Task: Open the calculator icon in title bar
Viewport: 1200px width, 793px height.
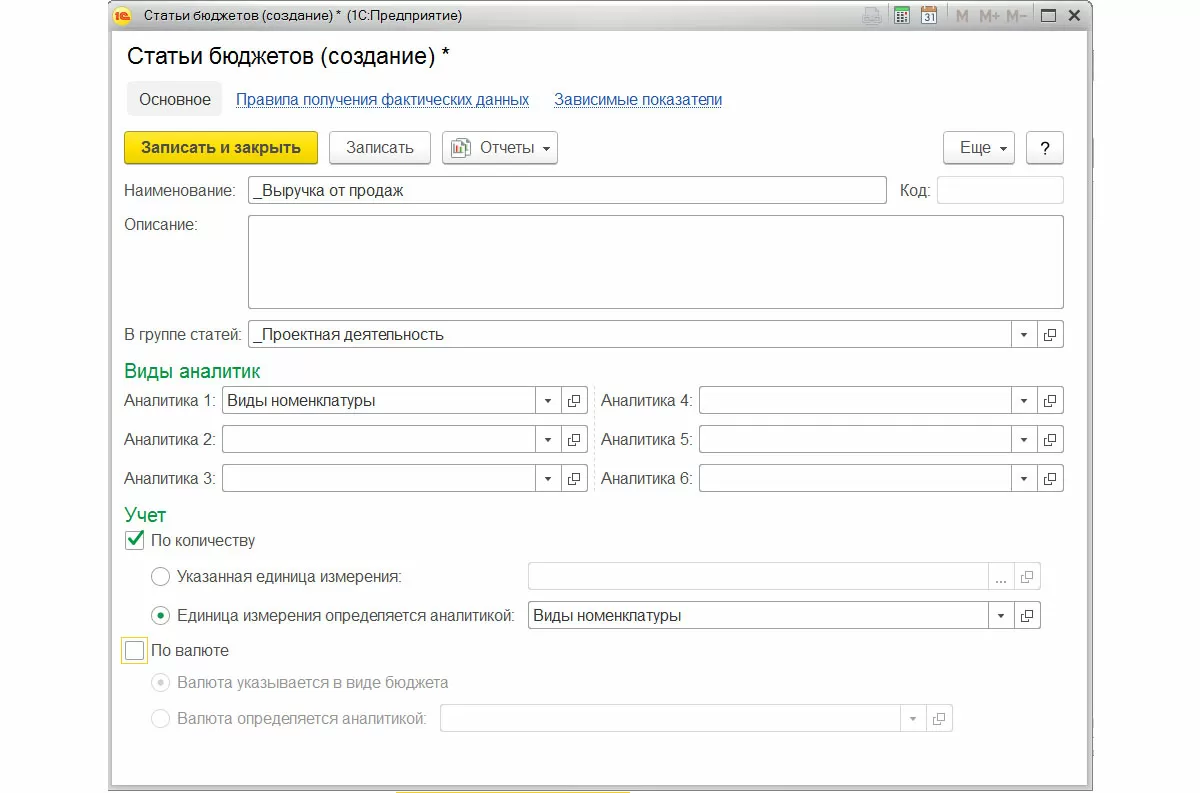Action: click(x=902, y=16)
